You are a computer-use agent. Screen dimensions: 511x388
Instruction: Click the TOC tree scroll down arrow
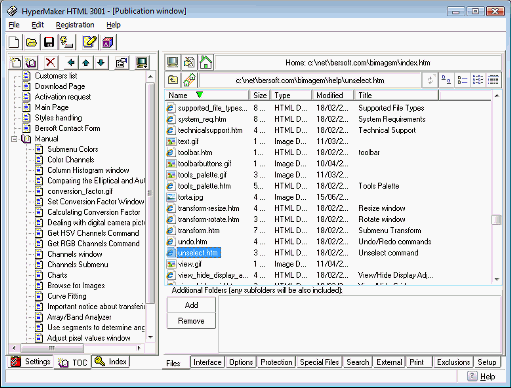pyautogui.click(x=150, y=337)
